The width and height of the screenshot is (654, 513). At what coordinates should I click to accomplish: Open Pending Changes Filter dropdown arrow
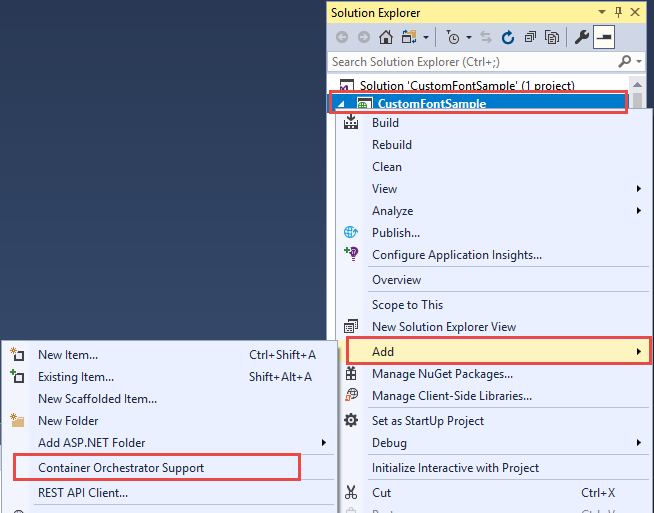[469, 38]
